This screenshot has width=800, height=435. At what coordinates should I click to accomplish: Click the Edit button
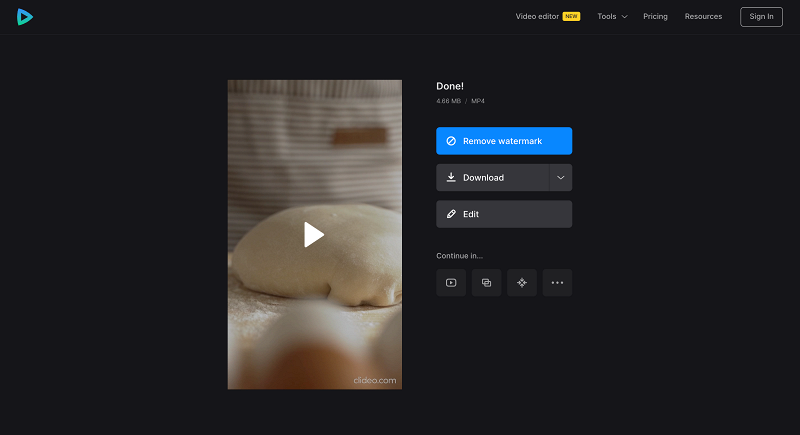pos(504,214)
